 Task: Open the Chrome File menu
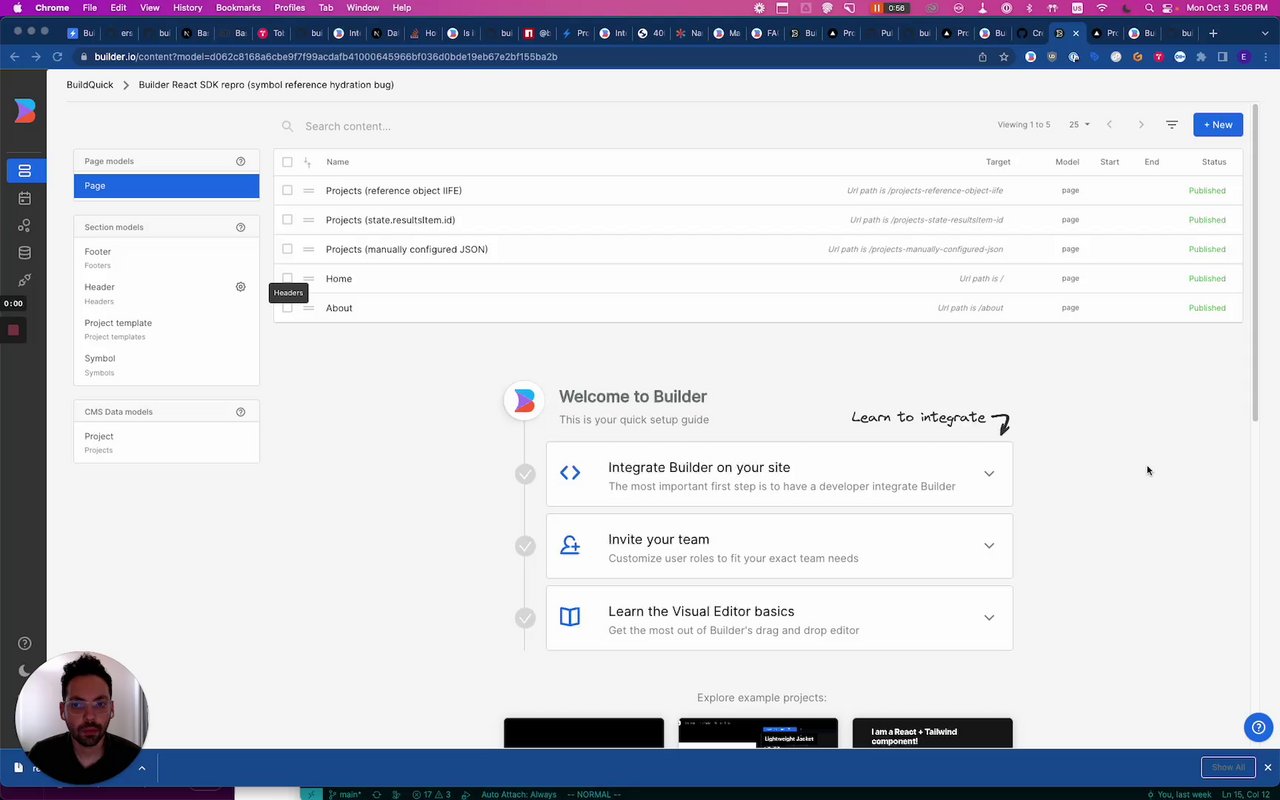pos(90,8)
